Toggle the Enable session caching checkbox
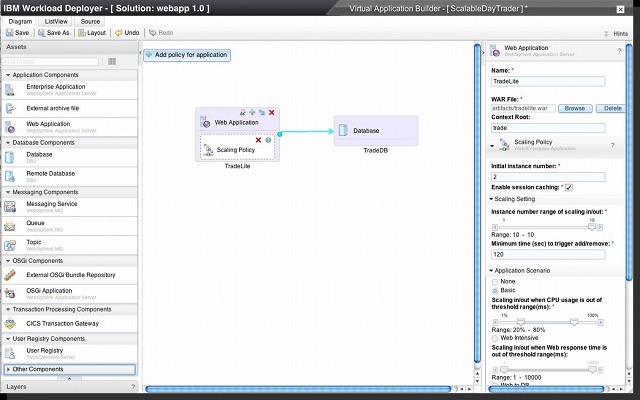640x400 pixels. point(569,188)
